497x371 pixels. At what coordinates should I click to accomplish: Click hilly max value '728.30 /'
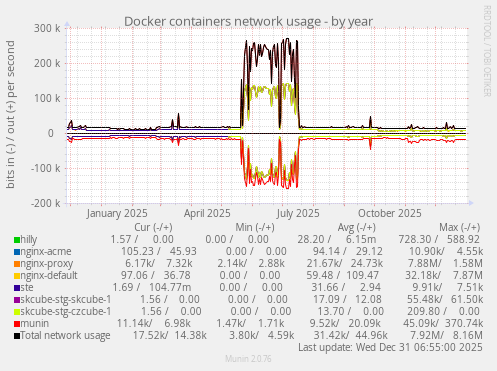click(418, 239)
